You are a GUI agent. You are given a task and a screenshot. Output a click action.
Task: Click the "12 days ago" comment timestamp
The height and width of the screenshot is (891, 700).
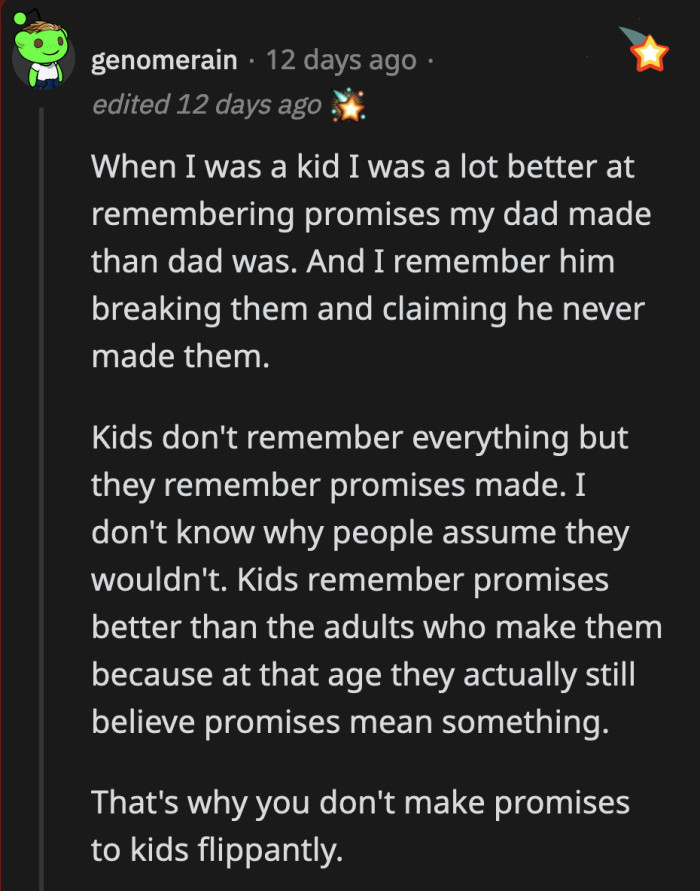(340, 61)
